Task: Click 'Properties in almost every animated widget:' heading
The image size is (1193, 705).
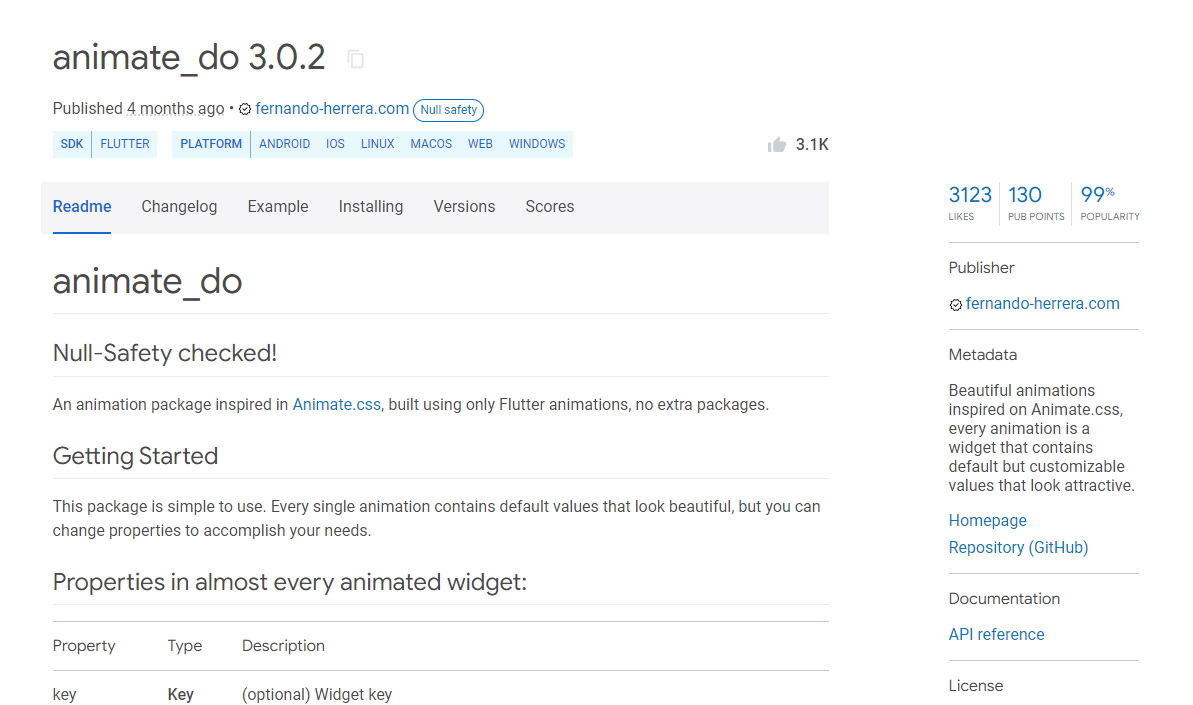Action: pos(289,582)
